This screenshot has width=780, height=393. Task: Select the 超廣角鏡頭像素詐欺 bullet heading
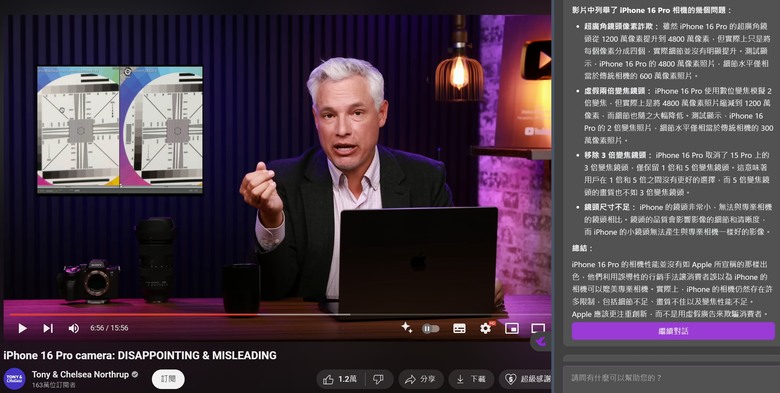point(620,26)
